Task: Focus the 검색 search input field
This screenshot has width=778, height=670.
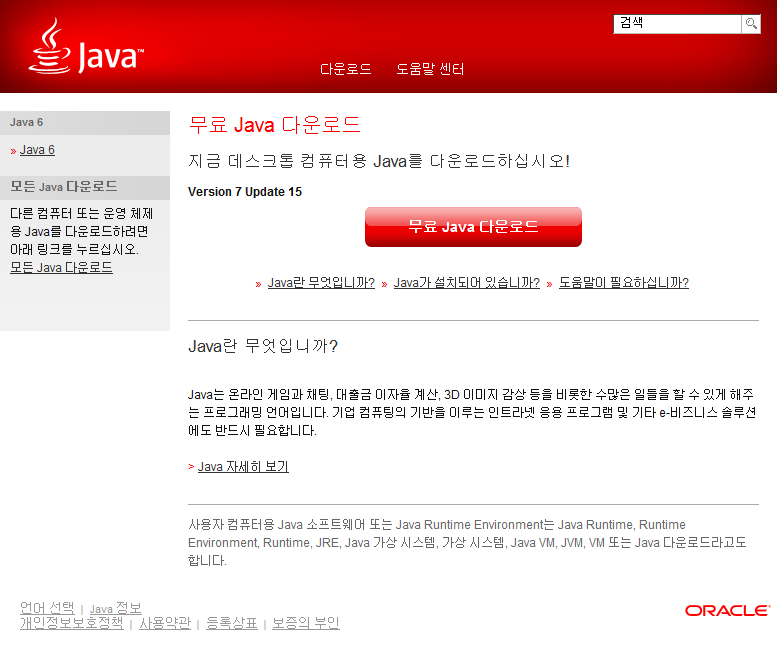Action: pos(677,24)
